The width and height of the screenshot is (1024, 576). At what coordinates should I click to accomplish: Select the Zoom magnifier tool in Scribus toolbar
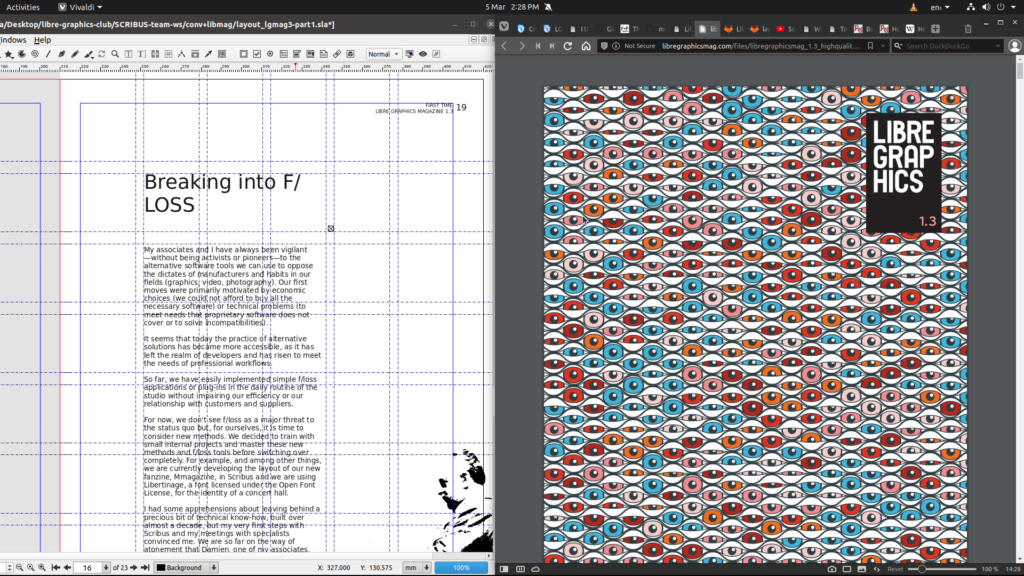[115, 54]
